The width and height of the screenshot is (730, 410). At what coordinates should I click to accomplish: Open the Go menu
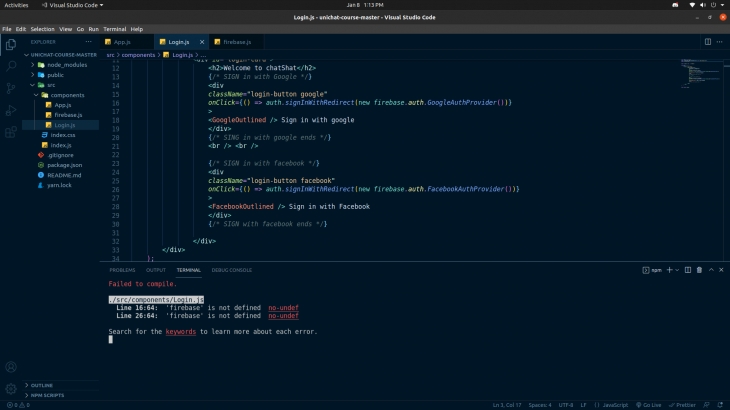[x=80, y=29]
